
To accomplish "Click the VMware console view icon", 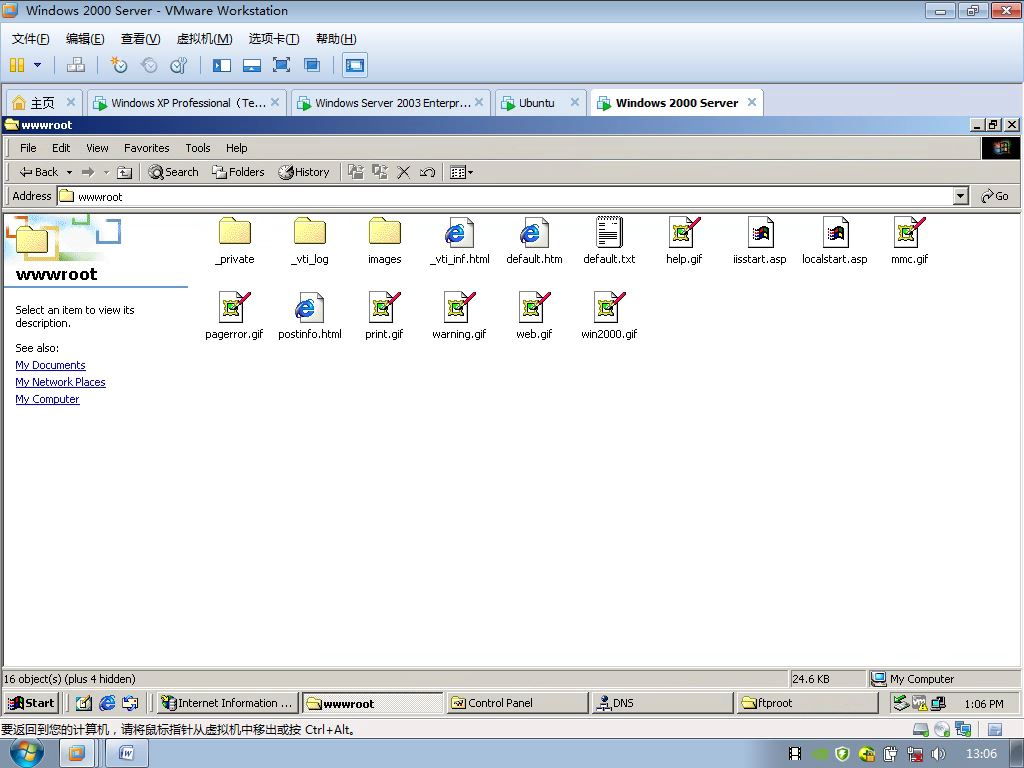I will 355,65.
